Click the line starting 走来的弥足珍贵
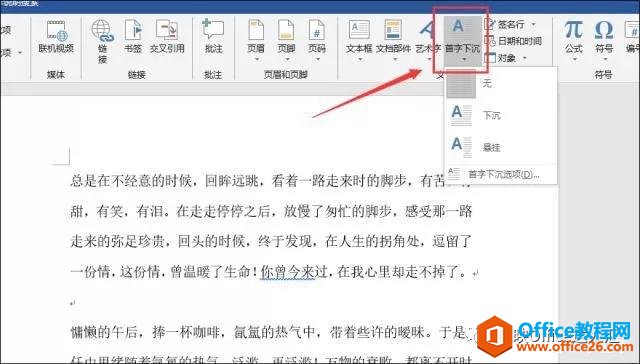640x364 pixels. [x=271, y=242]
